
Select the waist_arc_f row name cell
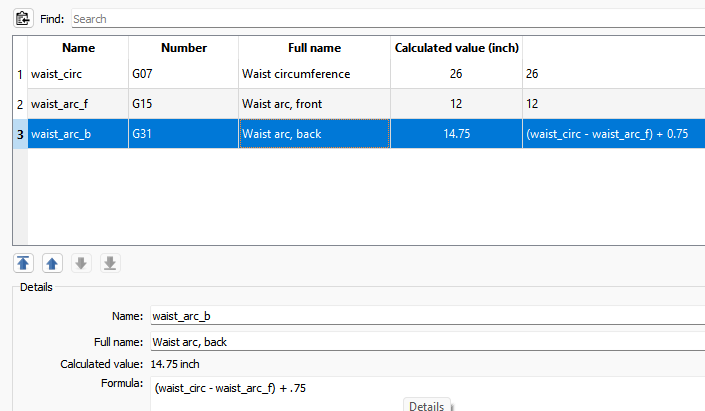pos(78,104)
